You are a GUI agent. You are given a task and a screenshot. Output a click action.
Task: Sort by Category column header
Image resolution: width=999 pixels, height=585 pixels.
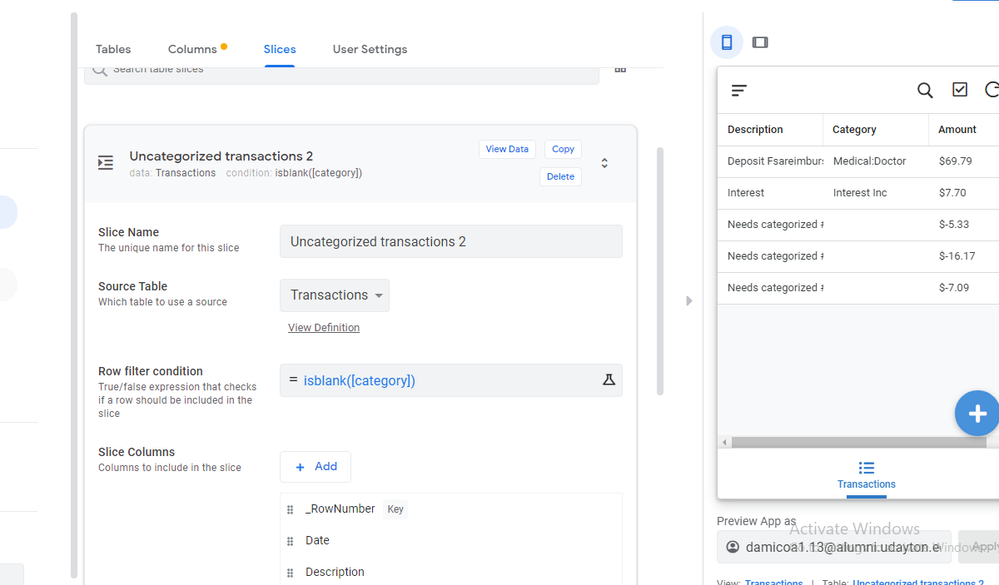(x=854, y=129)
